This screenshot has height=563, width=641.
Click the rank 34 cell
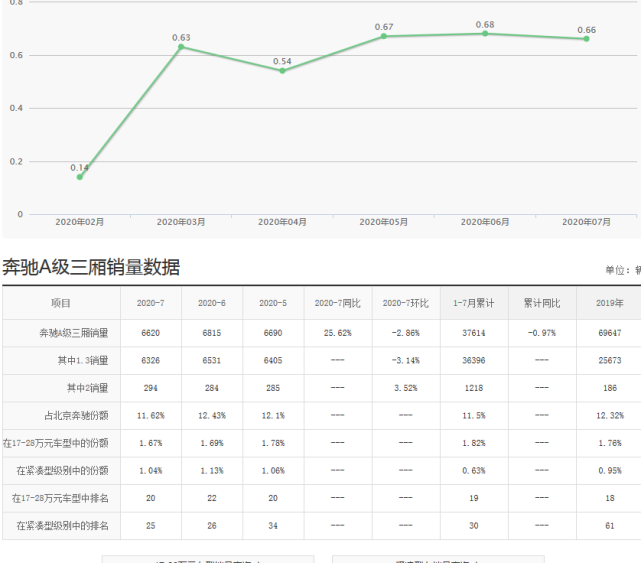point(273,525)
